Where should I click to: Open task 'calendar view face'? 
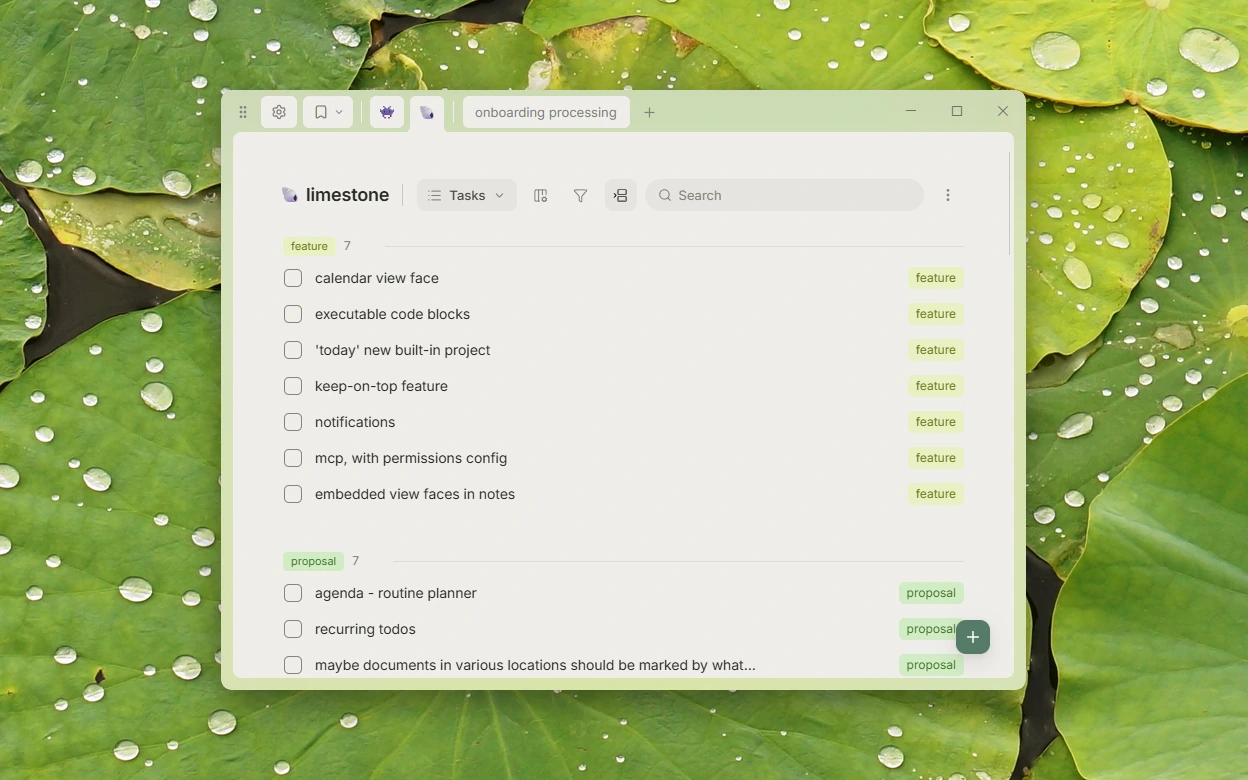click(377, 278)
